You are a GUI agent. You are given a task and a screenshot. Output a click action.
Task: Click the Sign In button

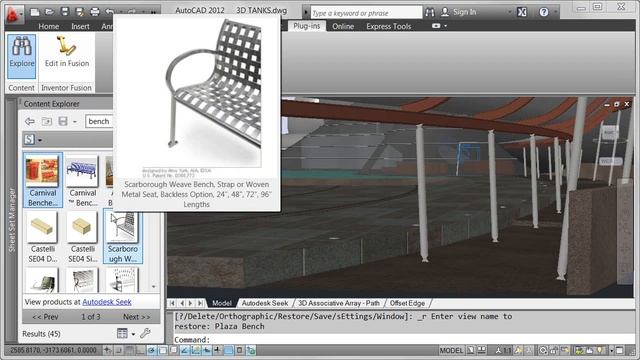tap(459, 12)
